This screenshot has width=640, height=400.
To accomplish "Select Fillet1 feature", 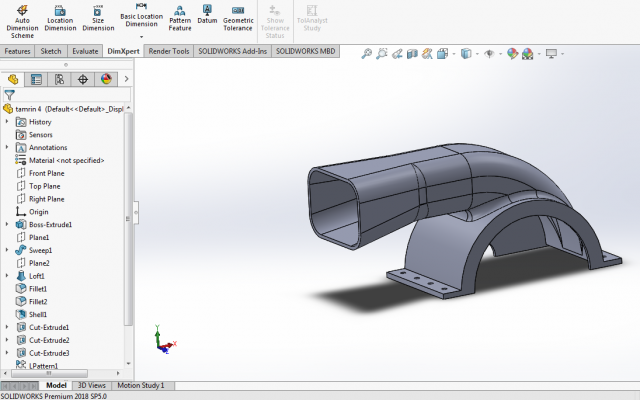I will (x=31, y=289).
